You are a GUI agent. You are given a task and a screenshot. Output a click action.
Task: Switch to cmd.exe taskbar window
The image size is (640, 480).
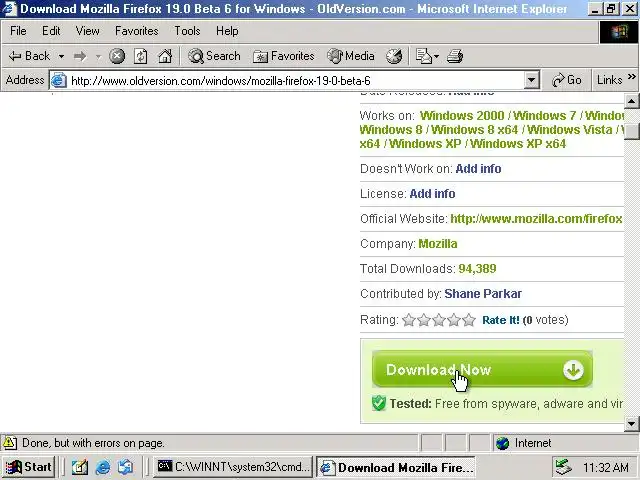233,467
